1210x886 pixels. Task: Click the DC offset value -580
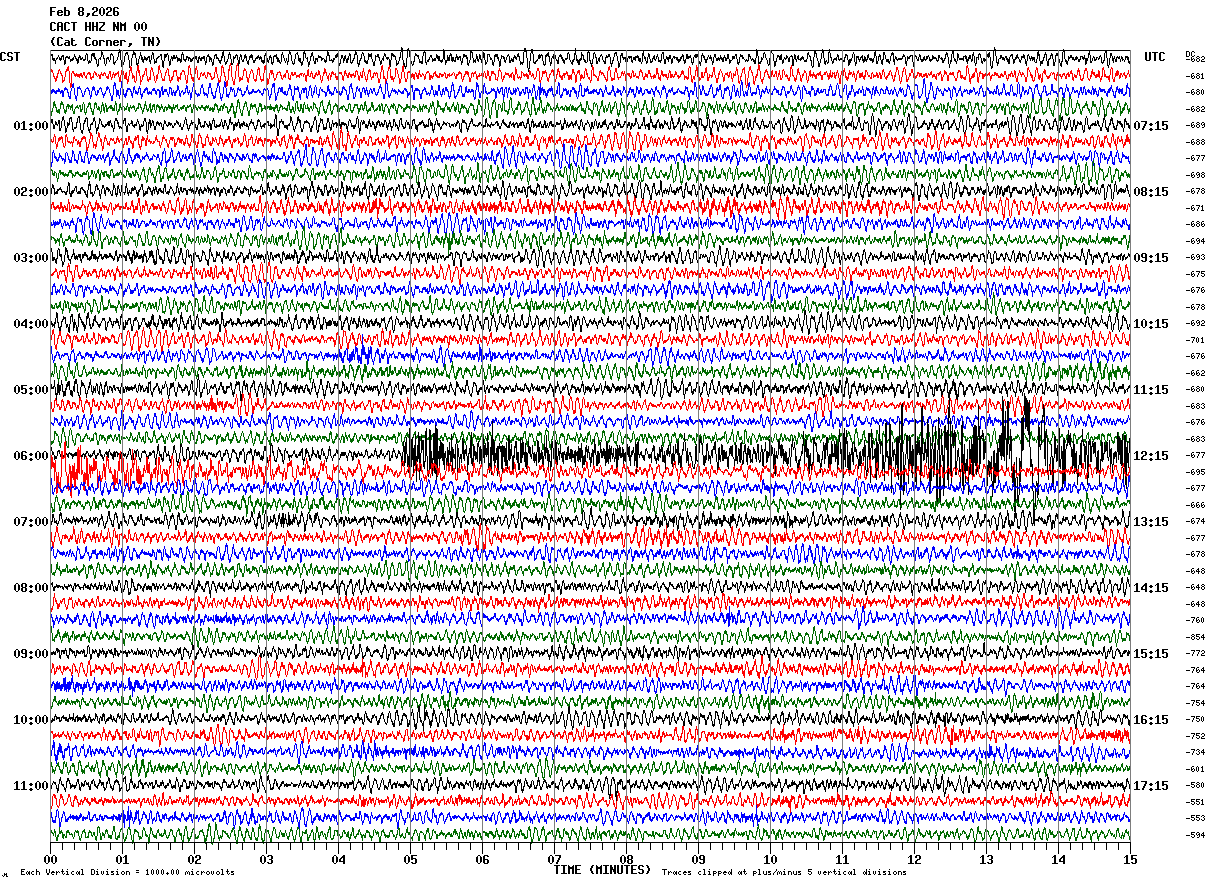(1195, 785)
